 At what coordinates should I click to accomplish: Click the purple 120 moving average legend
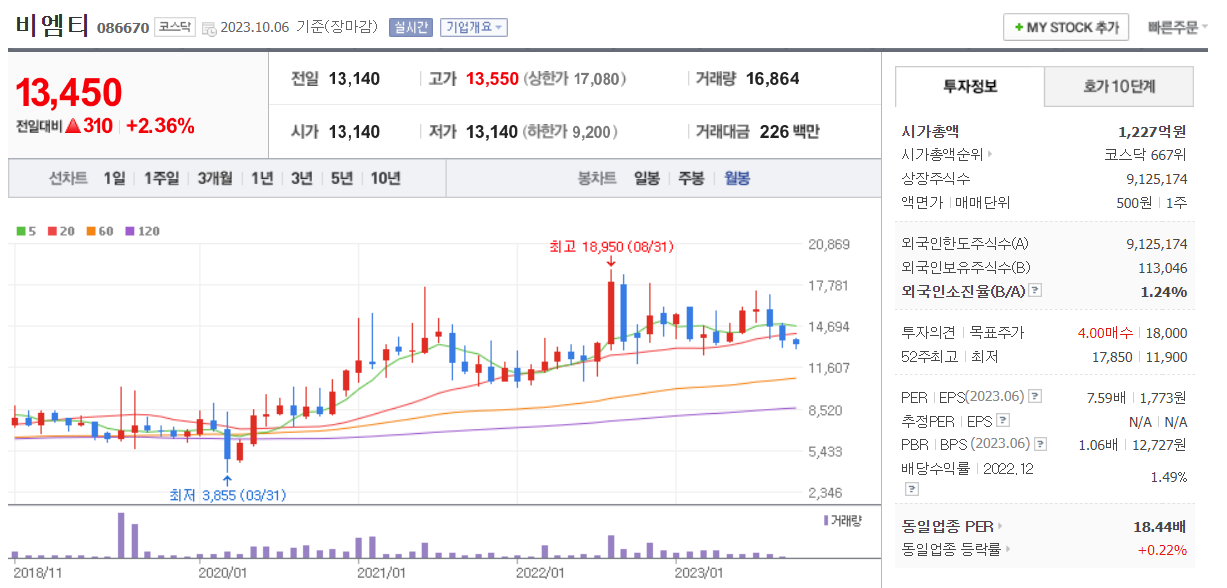[143, 231]
